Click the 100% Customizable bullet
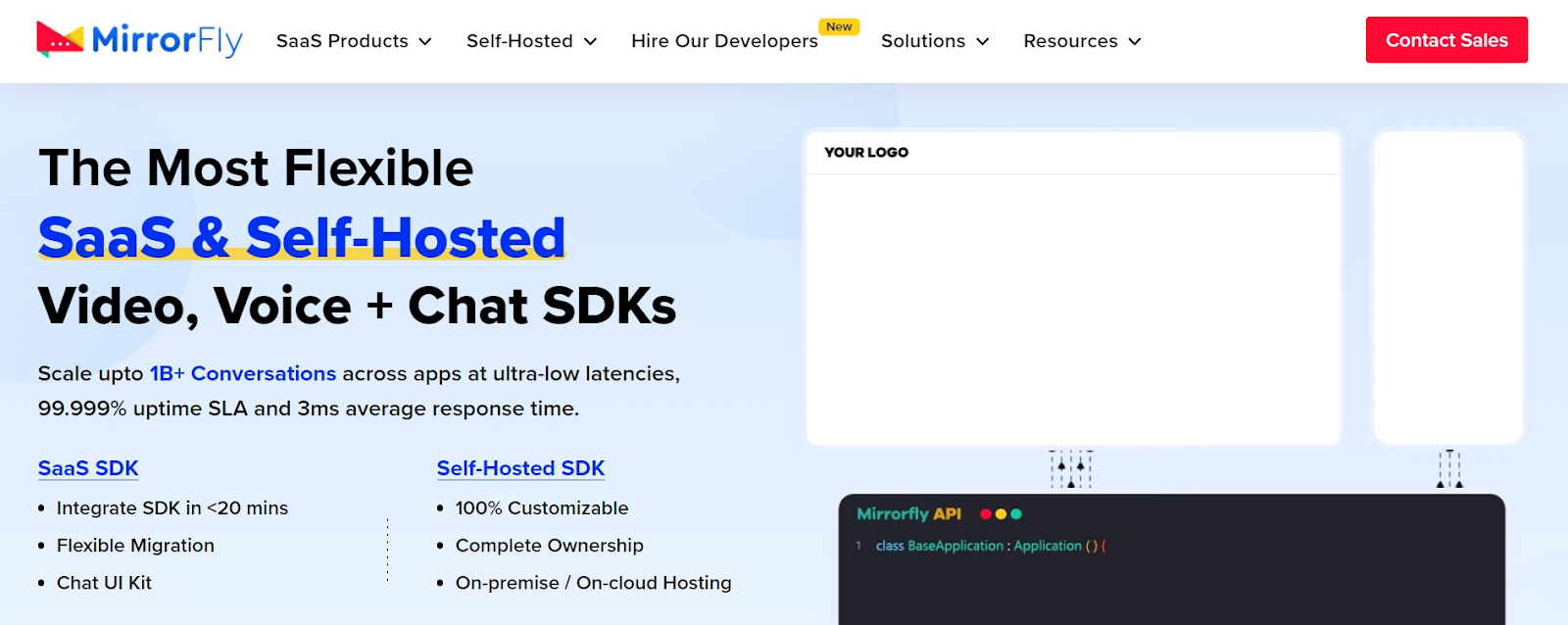This screenshot has height=625, width=1568. tap(542, 507)
